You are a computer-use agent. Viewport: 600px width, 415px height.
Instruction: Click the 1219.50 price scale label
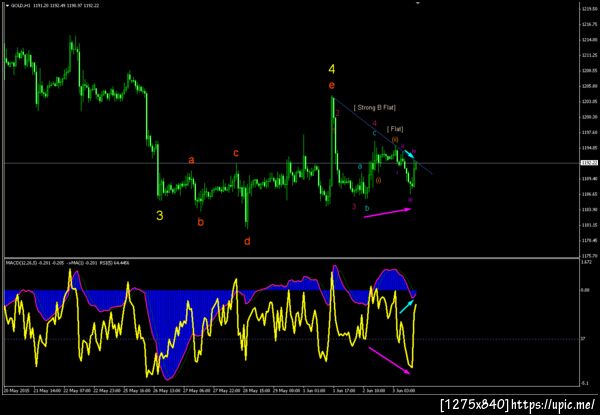[x=589, y=8]
